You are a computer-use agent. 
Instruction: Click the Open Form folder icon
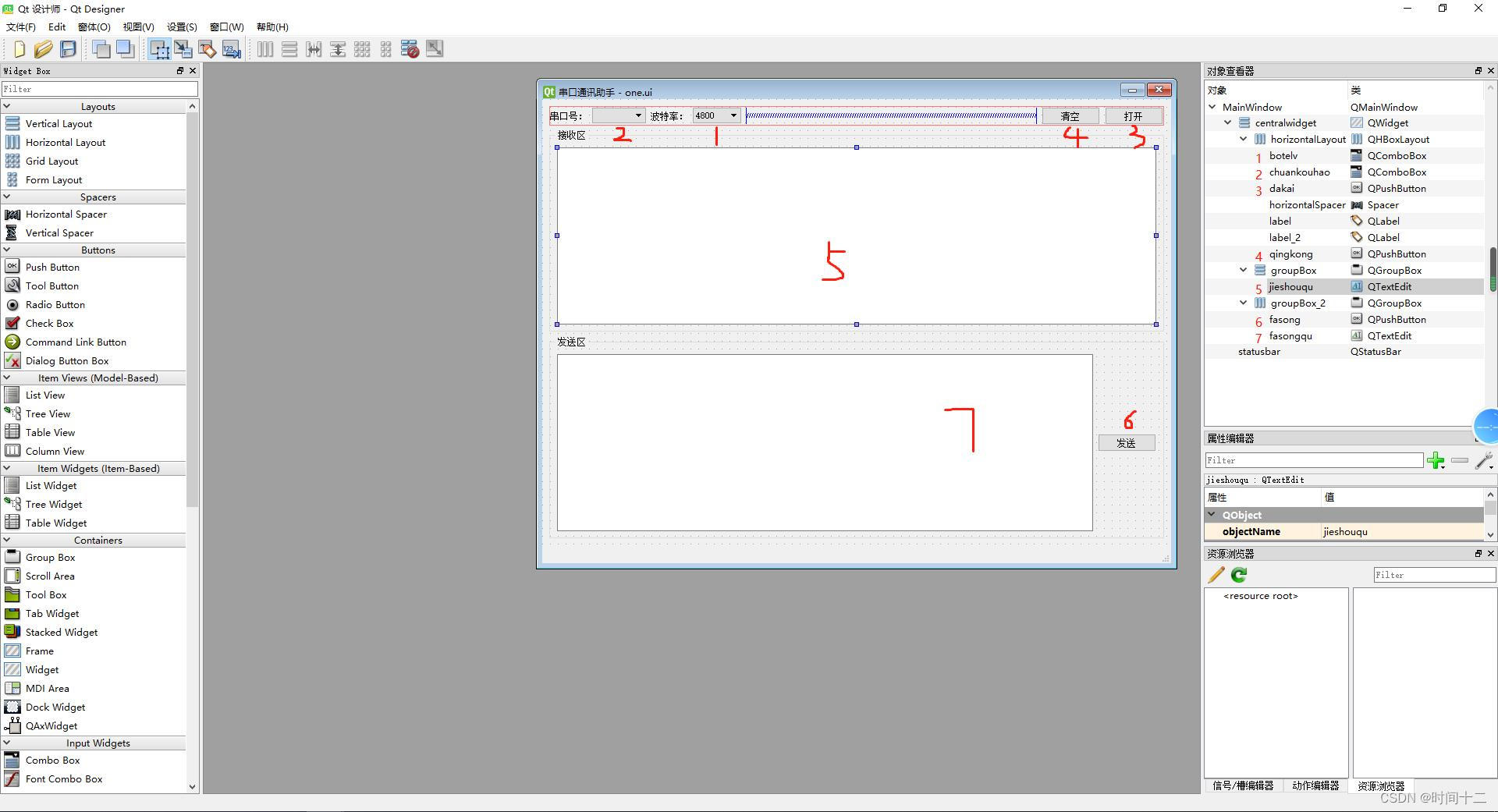pyautogui.click(x=44, y=49)
